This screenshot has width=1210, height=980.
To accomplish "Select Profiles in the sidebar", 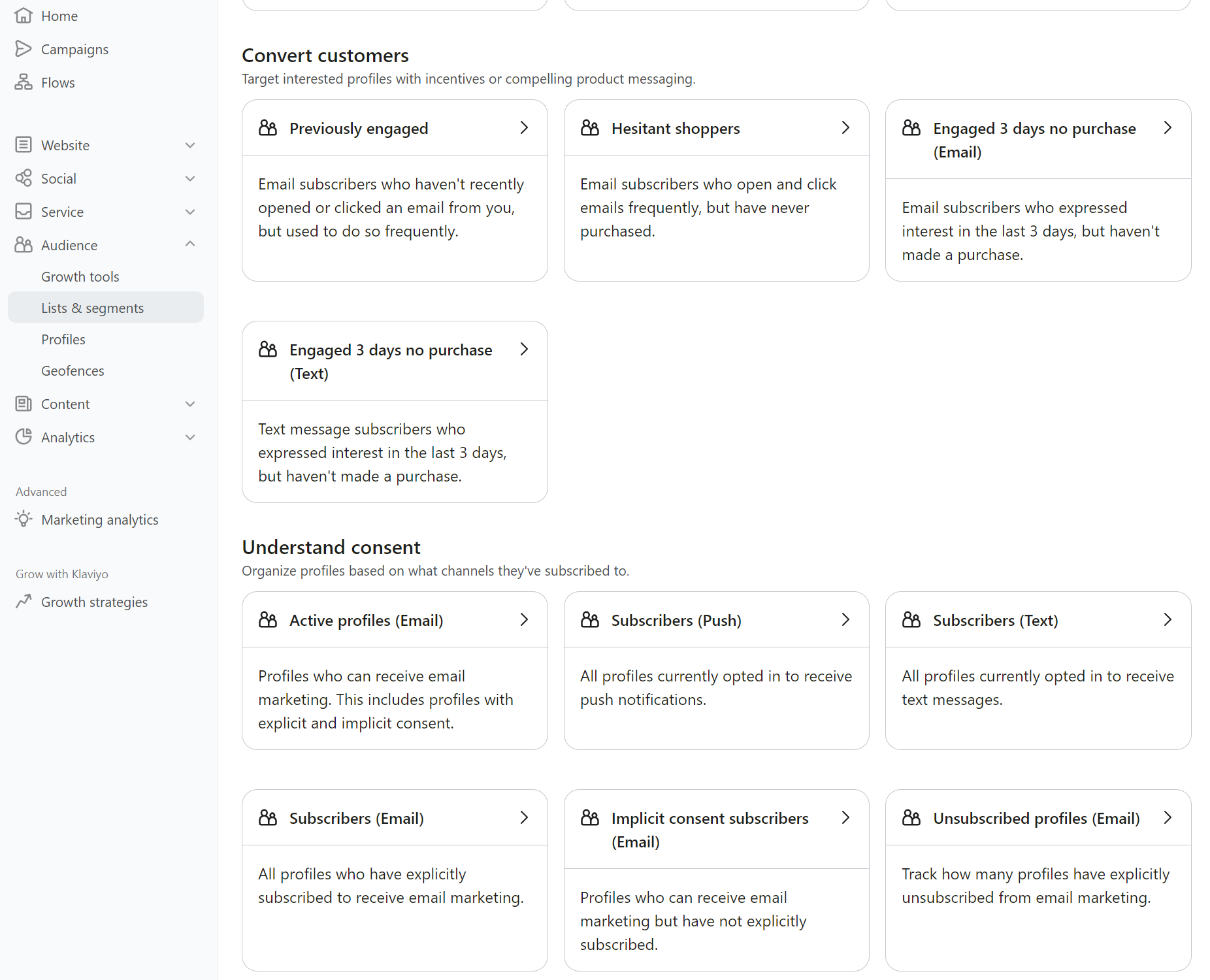I will pyautogui.click(x=63, y=339).
